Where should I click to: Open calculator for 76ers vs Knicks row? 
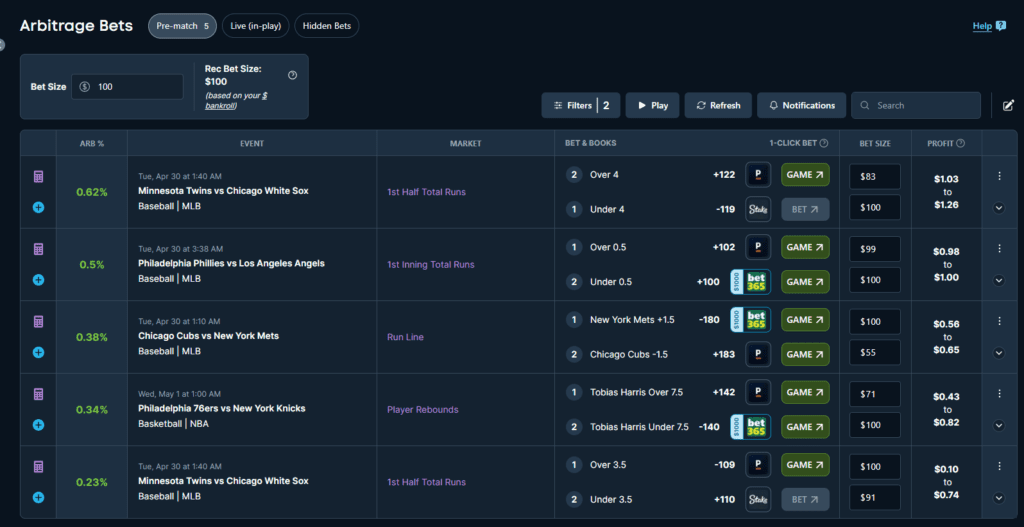pyautogui.click(x=39, y=394)
